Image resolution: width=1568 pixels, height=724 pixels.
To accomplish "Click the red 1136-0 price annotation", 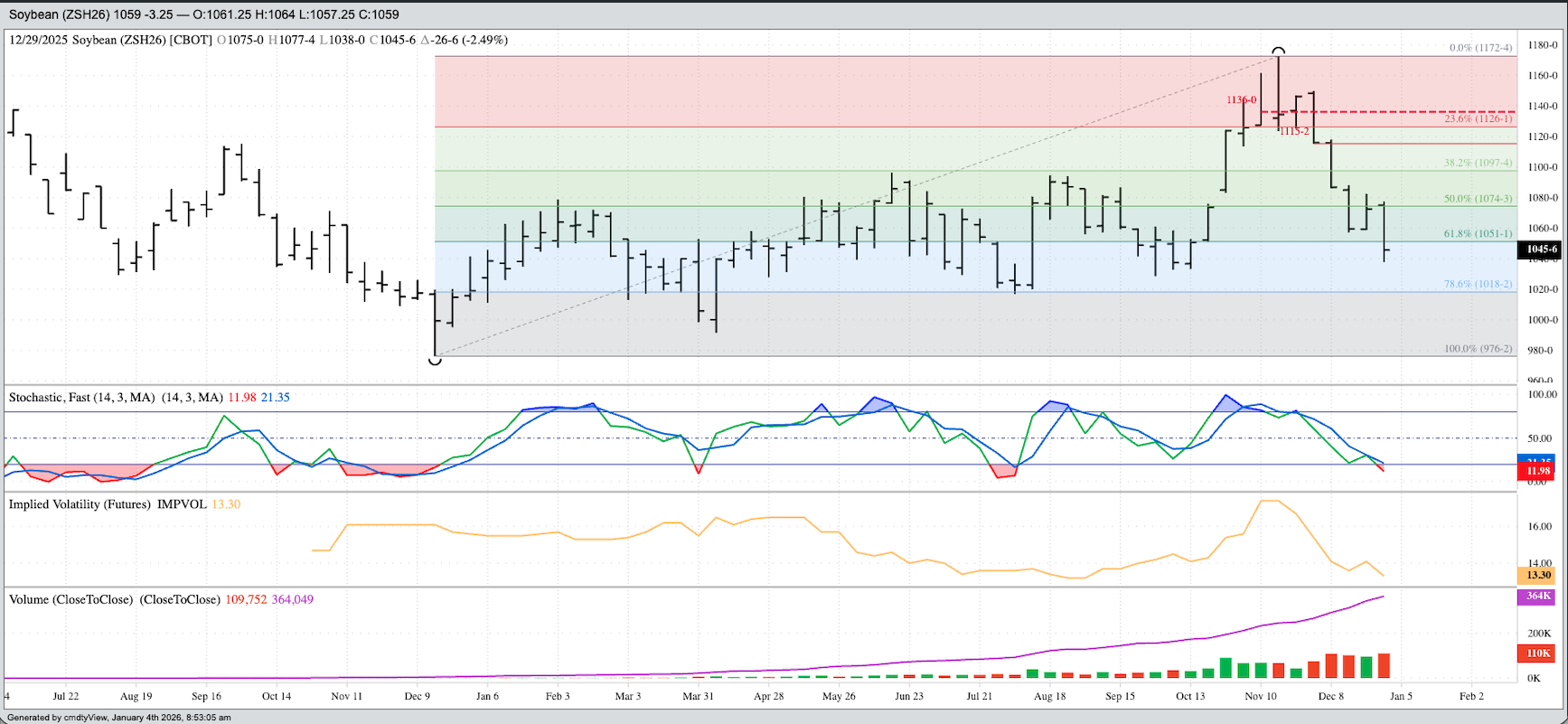I will tap(1241, 100).
